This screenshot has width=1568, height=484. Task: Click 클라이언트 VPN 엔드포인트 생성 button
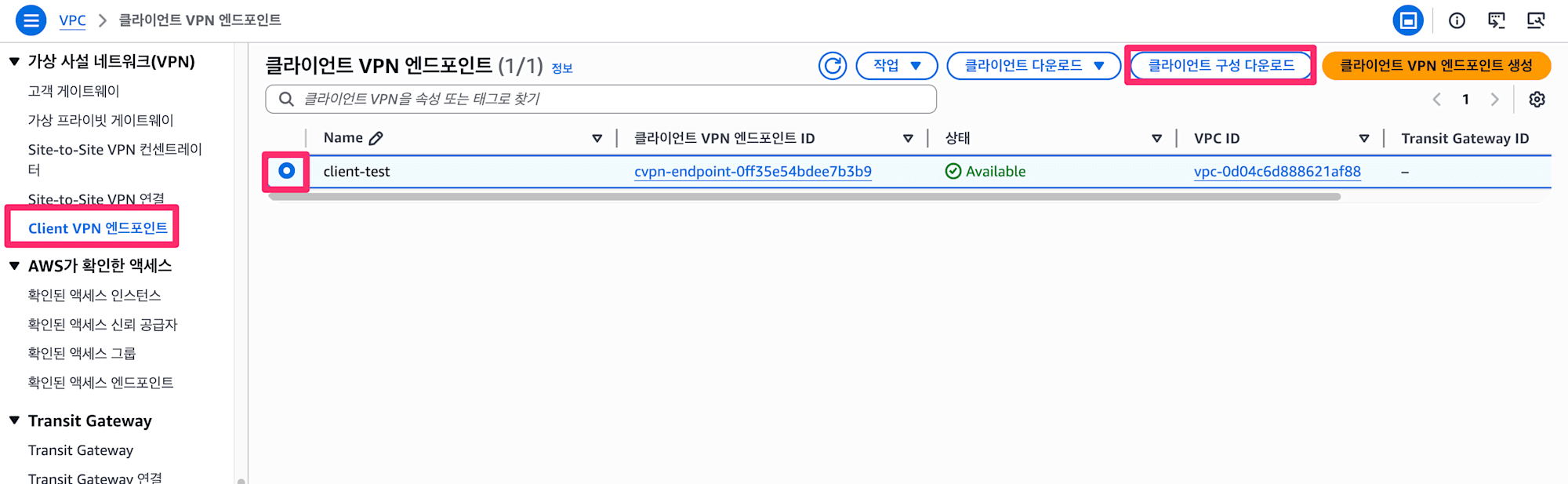coord(1436,66)
